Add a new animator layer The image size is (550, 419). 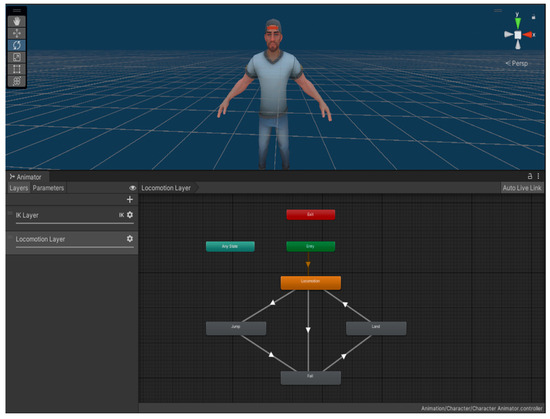coord(130,199)
